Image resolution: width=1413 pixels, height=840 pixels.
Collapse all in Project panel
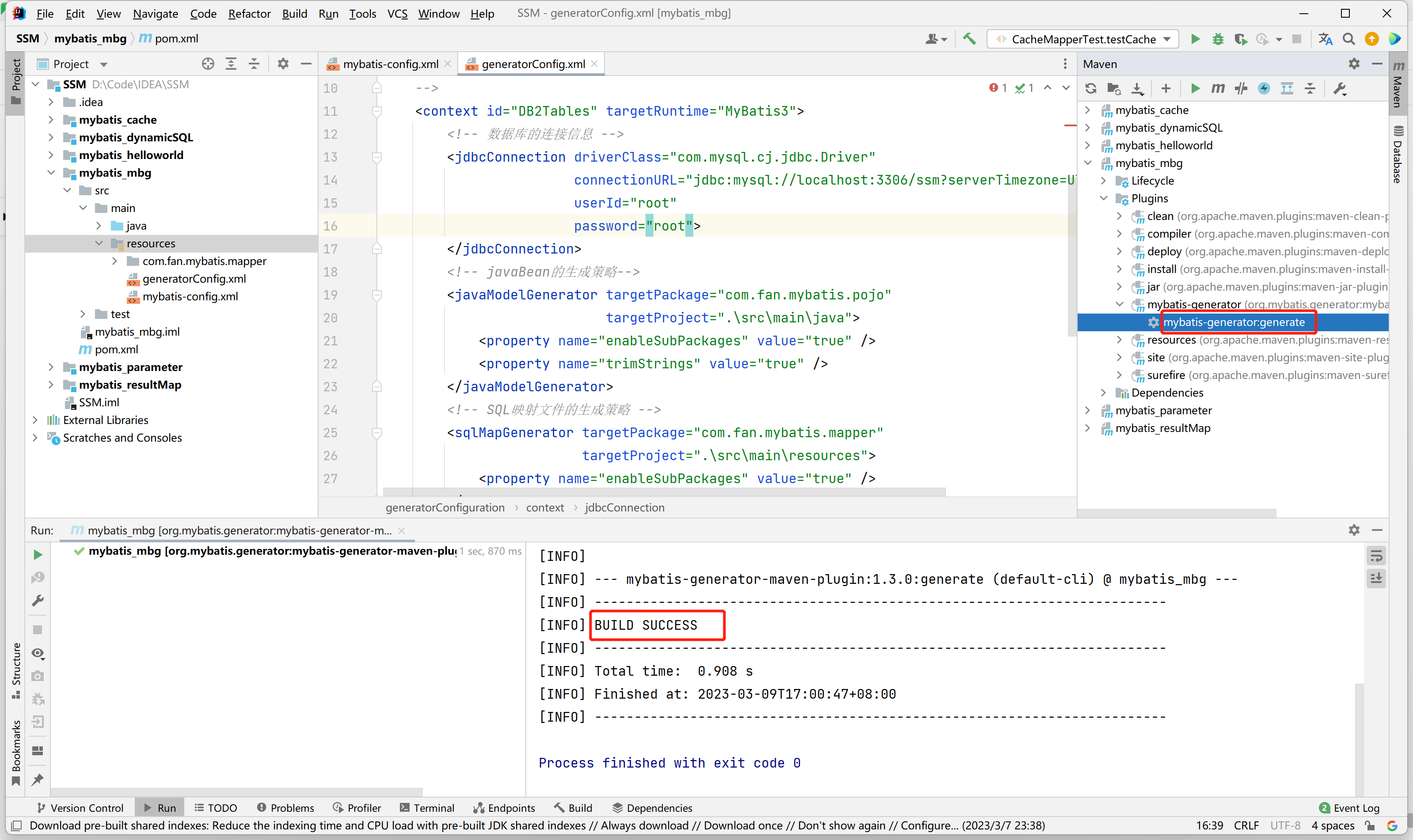(254, 64)
